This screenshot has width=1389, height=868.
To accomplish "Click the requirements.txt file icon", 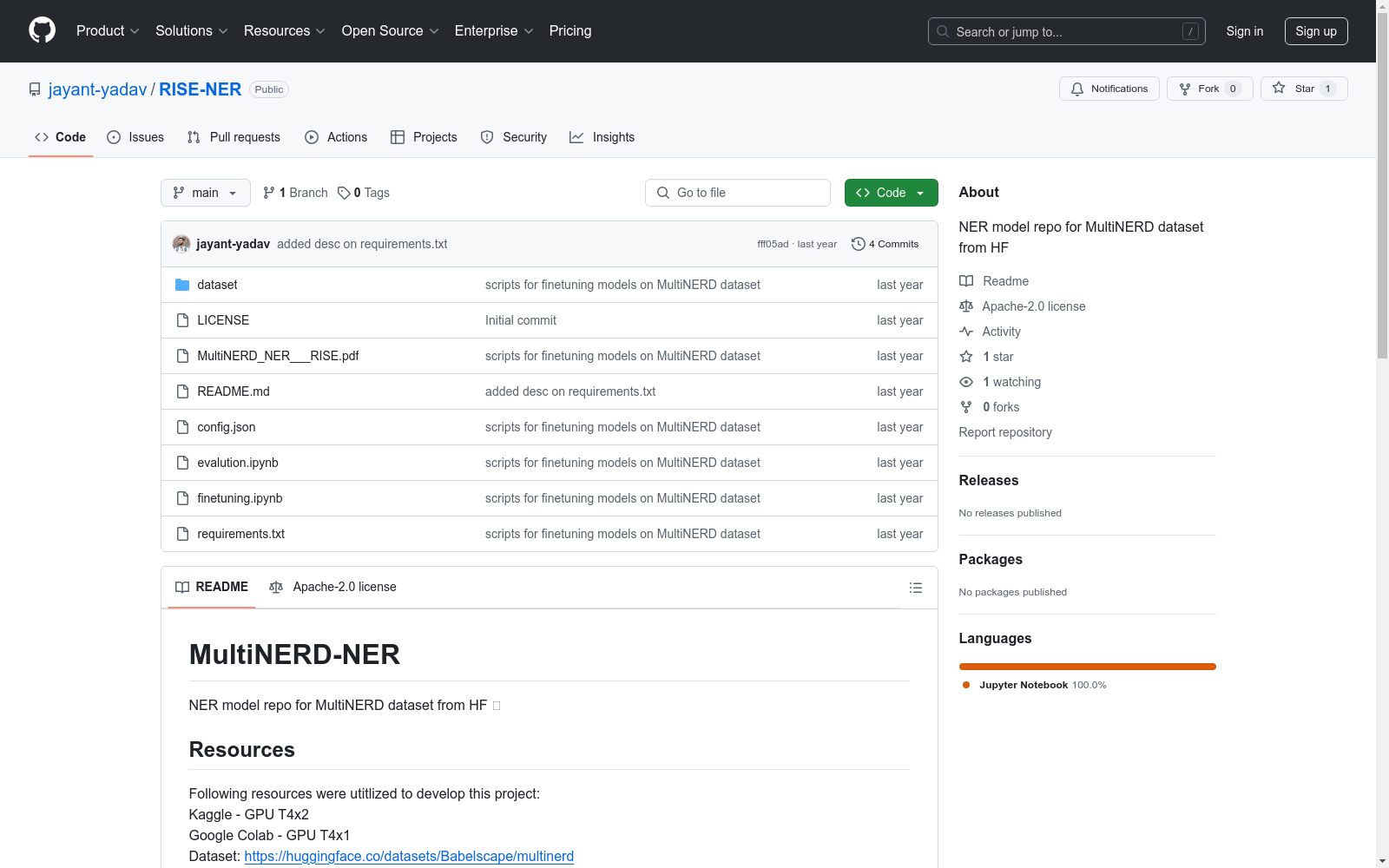I will (182, 534).
